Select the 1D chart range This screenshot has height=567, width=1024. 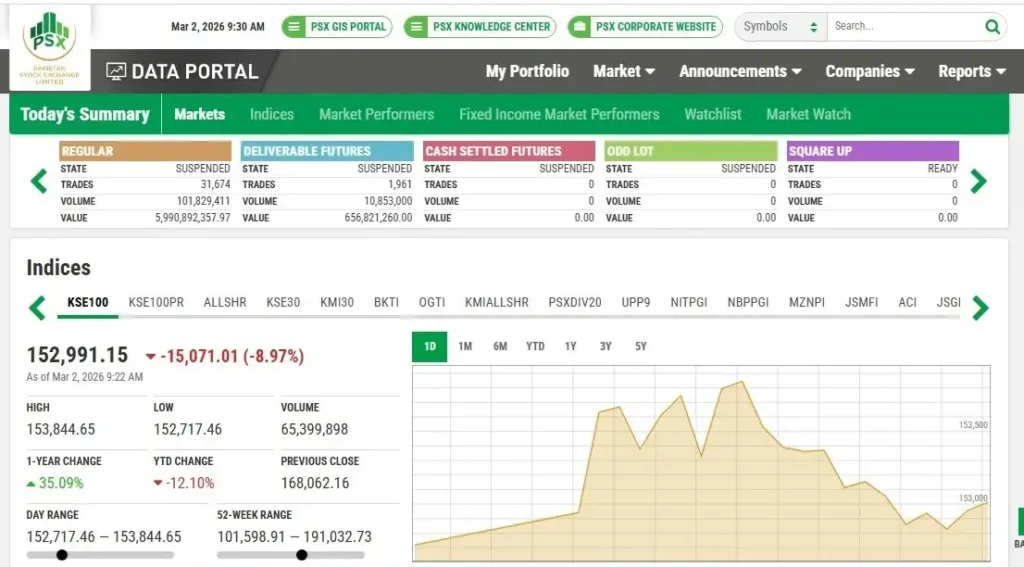(430, 347)
